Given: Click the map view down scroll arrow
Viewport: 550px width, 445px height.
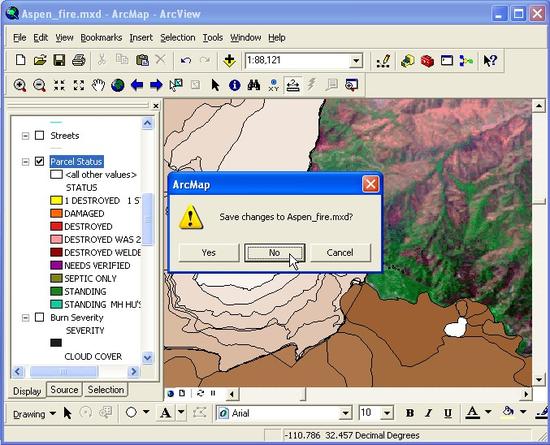Looking at the screenshot, I should tap(538, 380).
